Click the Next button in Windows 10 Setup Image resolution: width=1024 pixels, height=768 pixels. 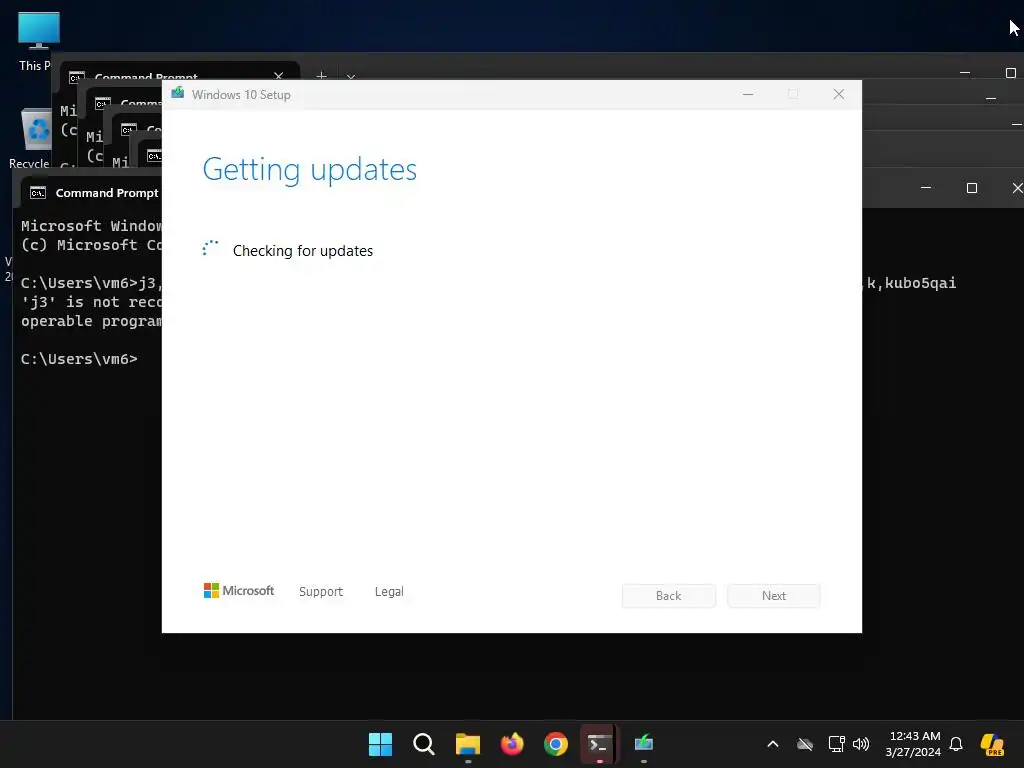pos(774,596)
